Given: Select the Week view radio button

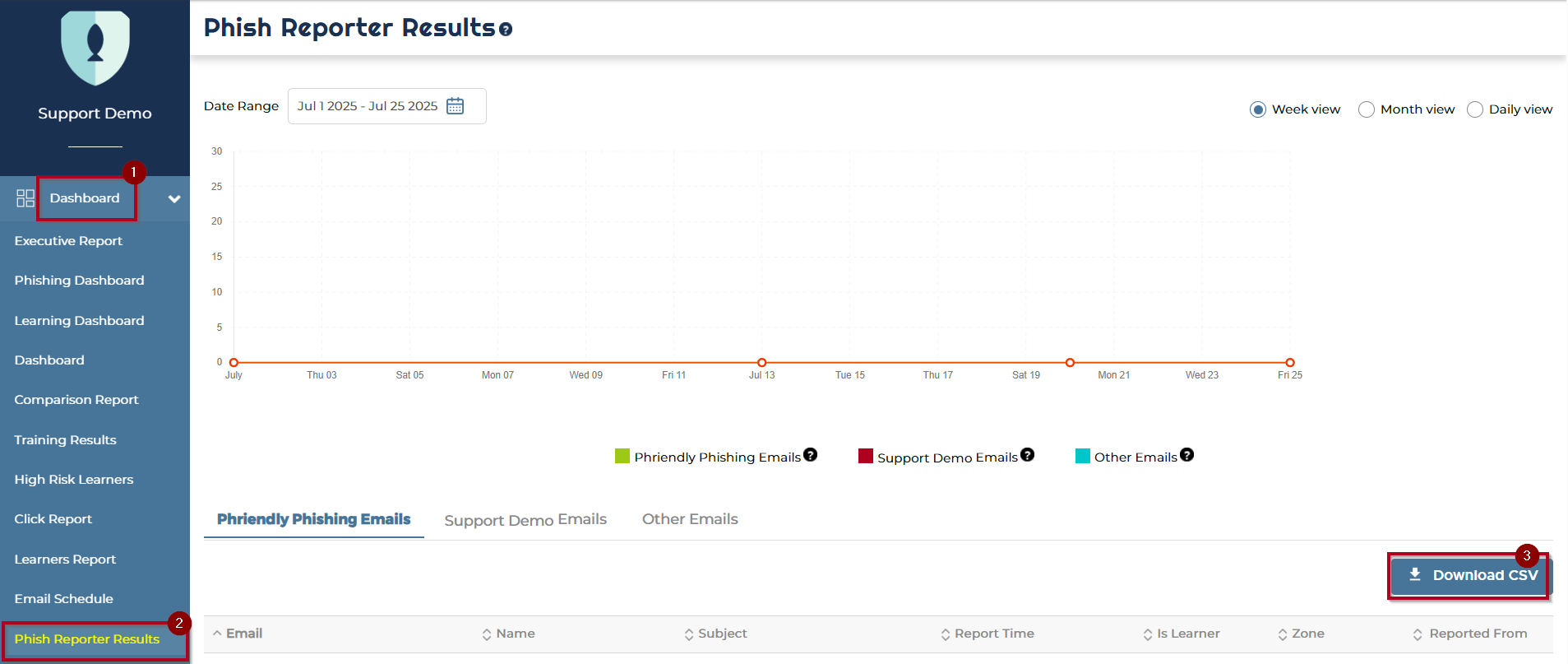Looking at the screenshot, I should (x=1257, y=109).
